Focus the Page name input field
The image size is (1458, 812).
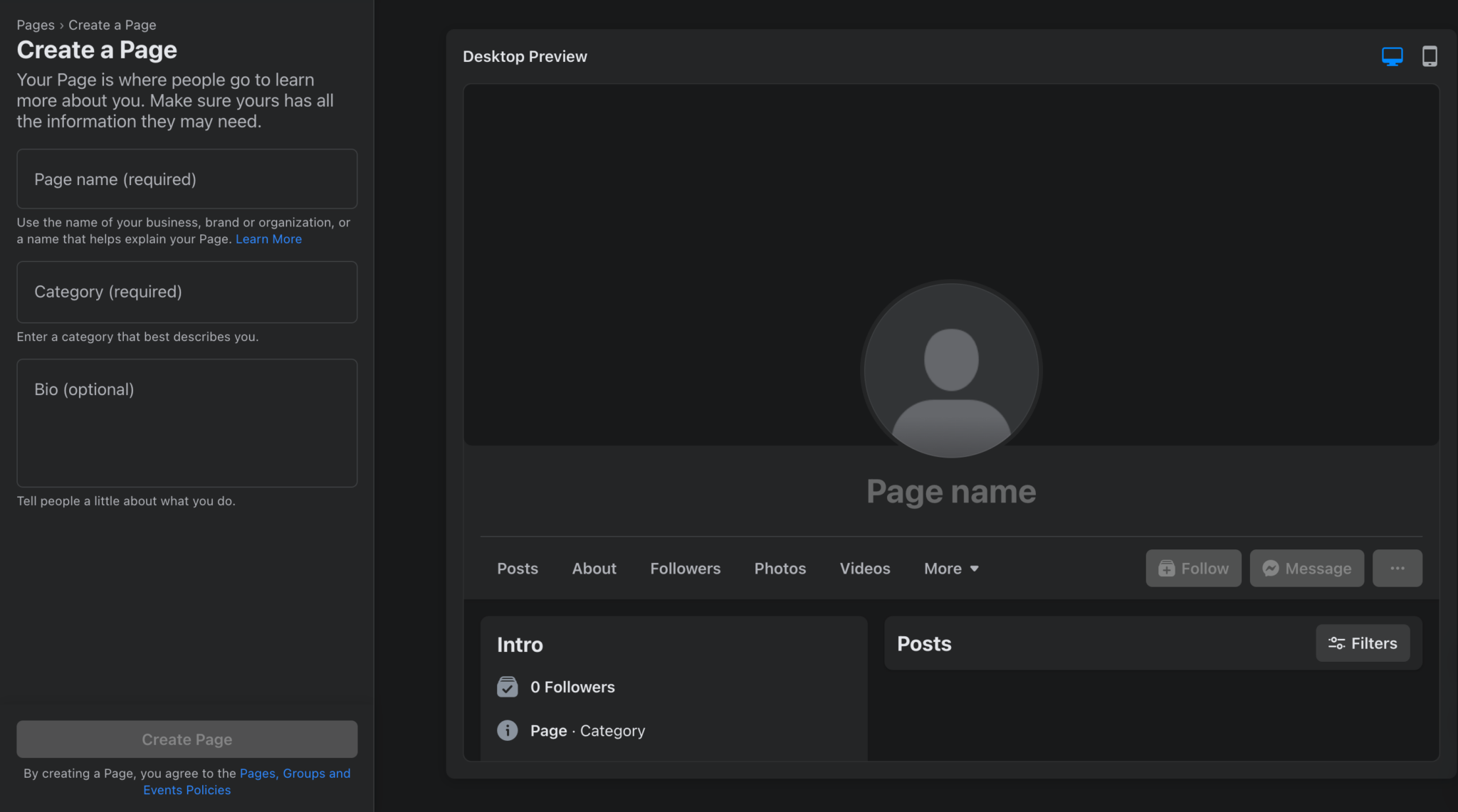tap(187, 179)
